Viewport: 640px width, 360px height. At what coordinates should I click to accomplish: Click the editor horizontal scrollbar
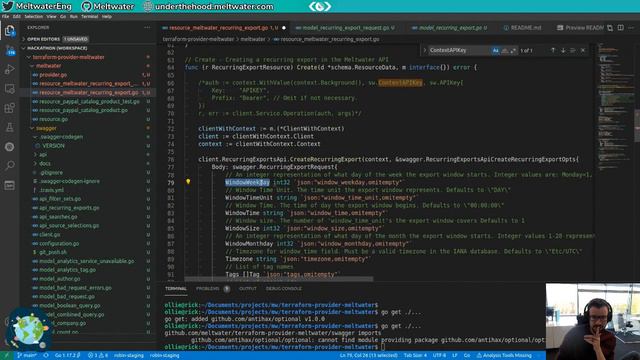(x=278, y=280)
